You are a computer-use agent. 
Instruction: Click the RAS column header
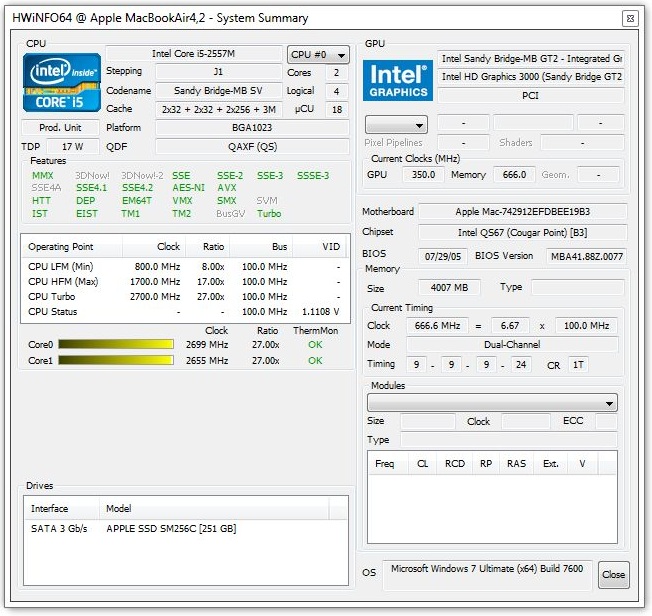(x=517, y=463)
